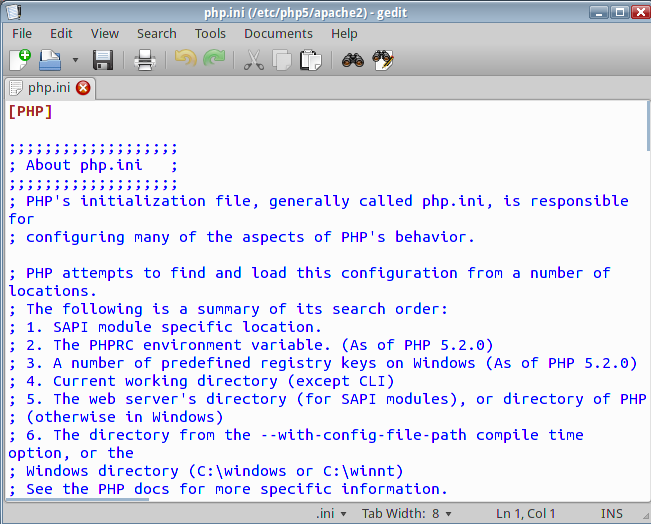Click line '1. SAPI module specific location.'
This screenshot has width=651, height=524.
(165, 327)
